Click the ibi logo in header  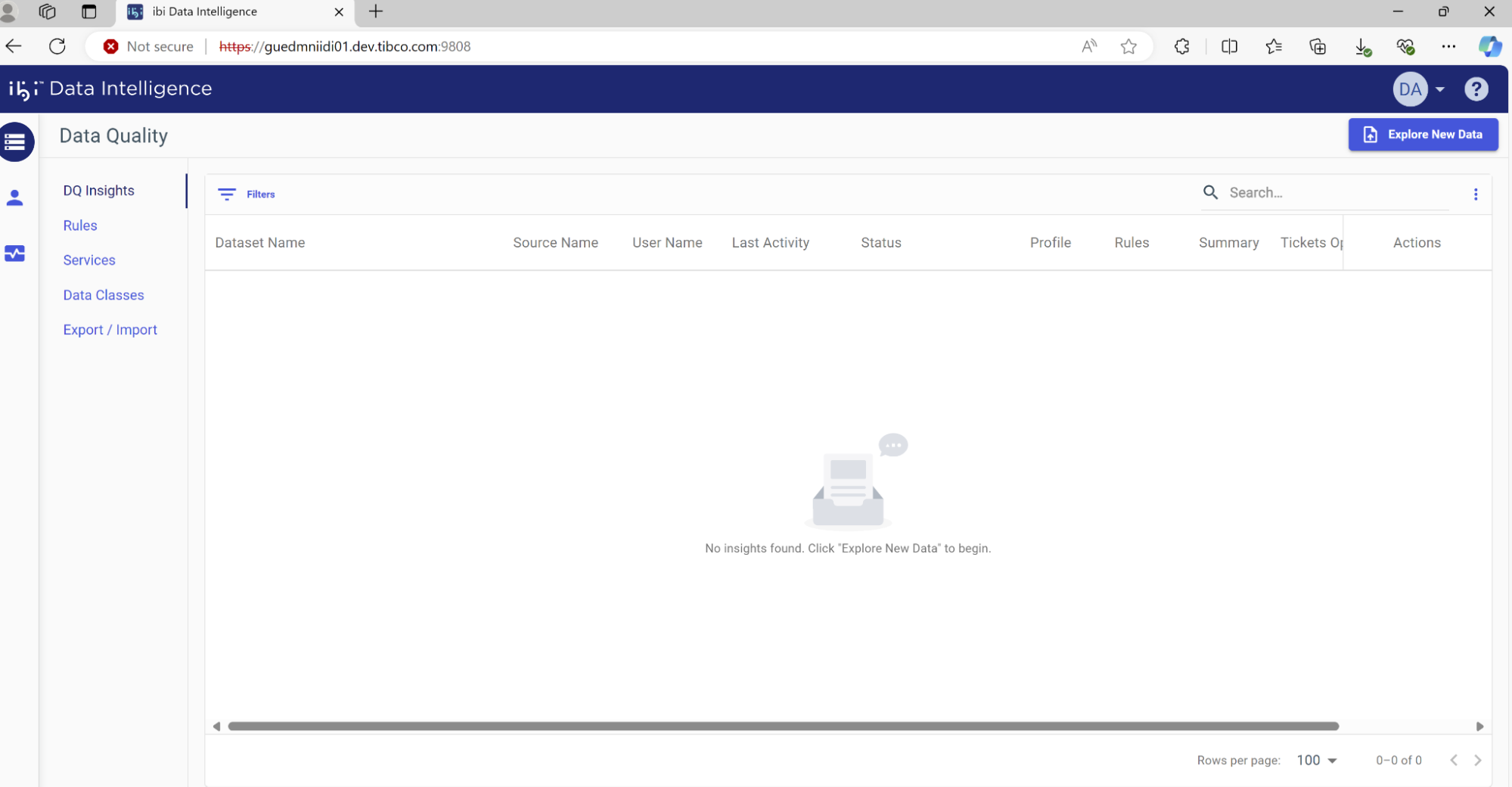[26, 89]
